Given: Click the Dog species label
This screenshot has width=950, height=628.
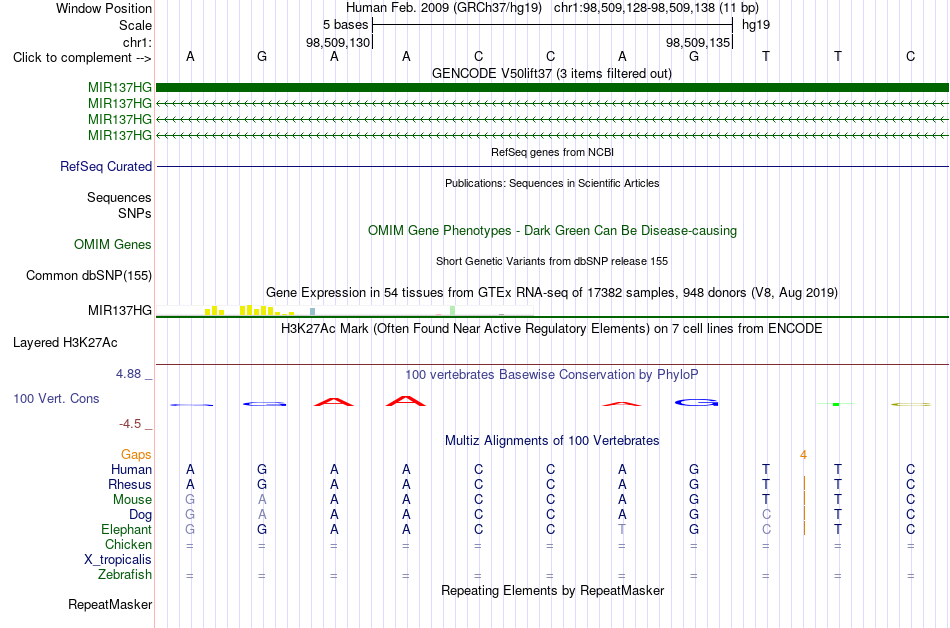Looking at the screenshot, I should click(140, 515).
